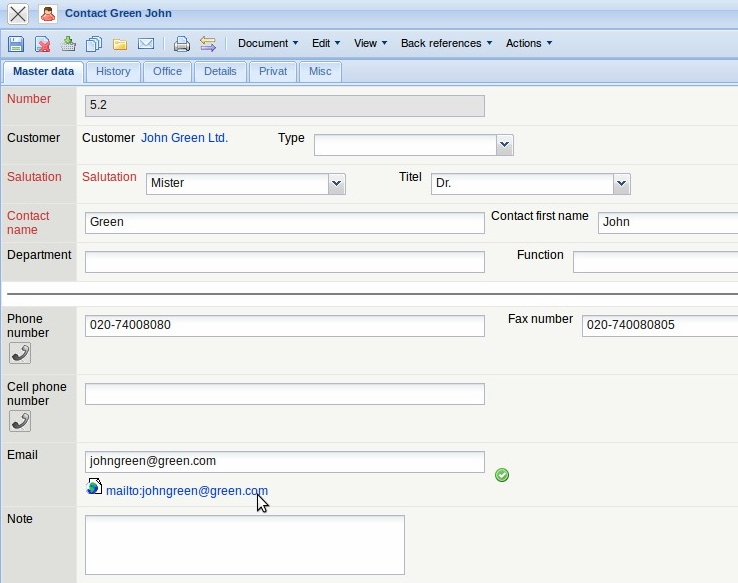This screenshot has width=738, height=583.
Task: Click the green email validation checkmark
Action: [502, 475]
